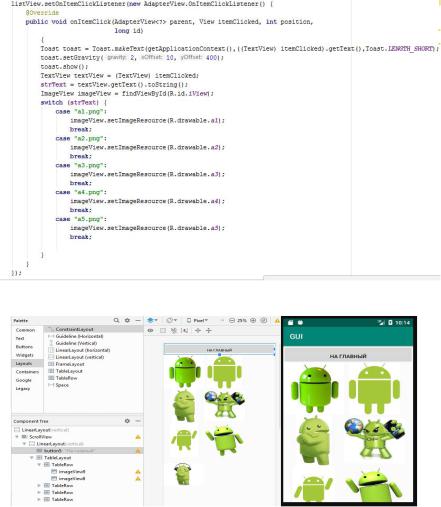Screen dimensions: 441x507
Task: Click the @Override annotation in the code
Action: (42, 13)
